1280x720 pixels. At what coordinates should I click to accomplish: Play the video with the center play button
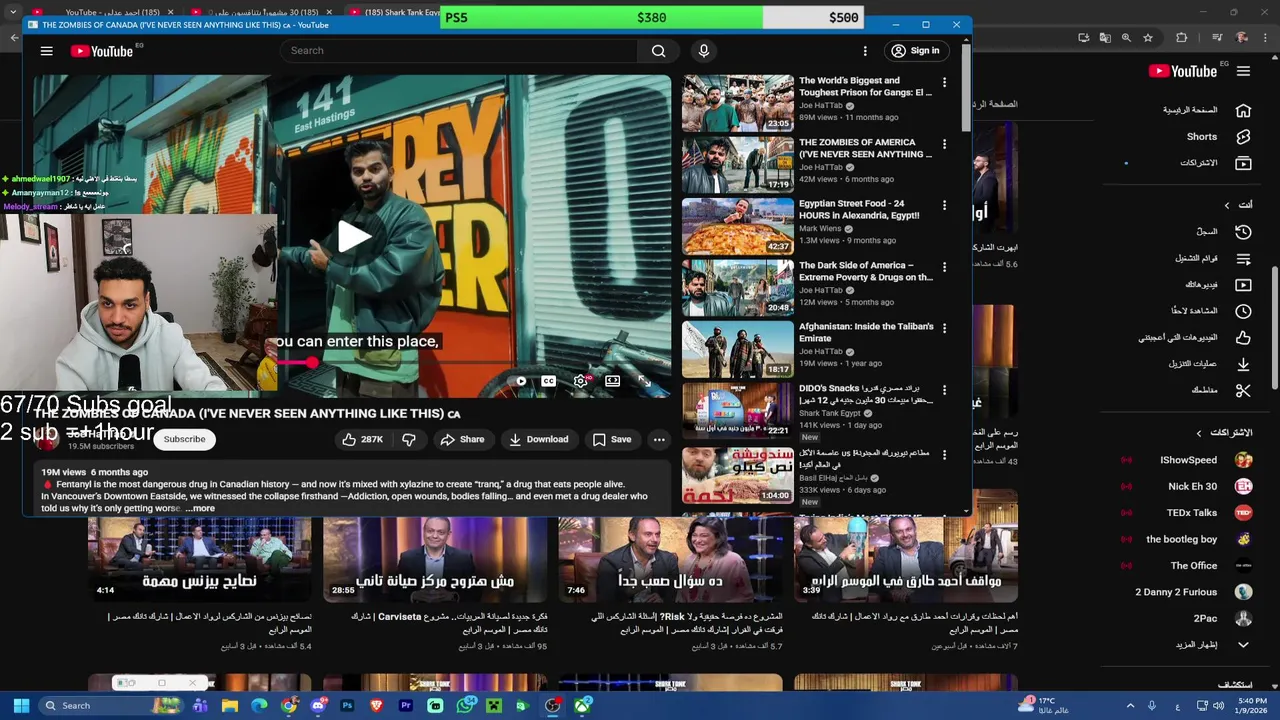(353, 237)
